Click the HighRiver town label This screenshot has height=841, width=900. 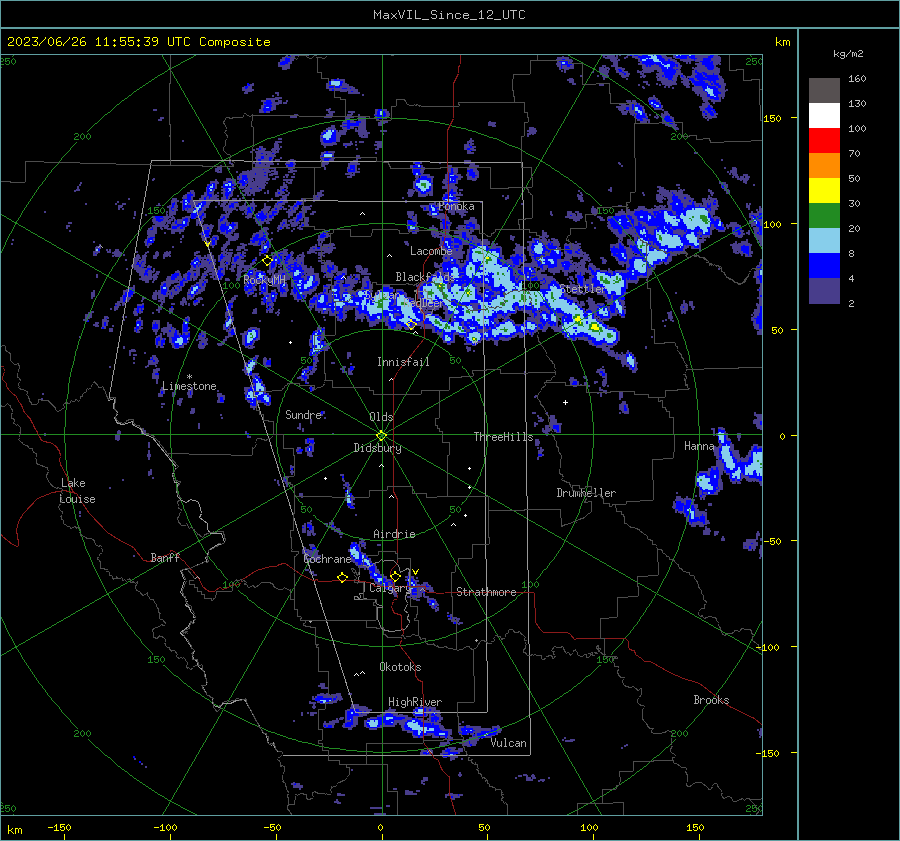(415, 702)
